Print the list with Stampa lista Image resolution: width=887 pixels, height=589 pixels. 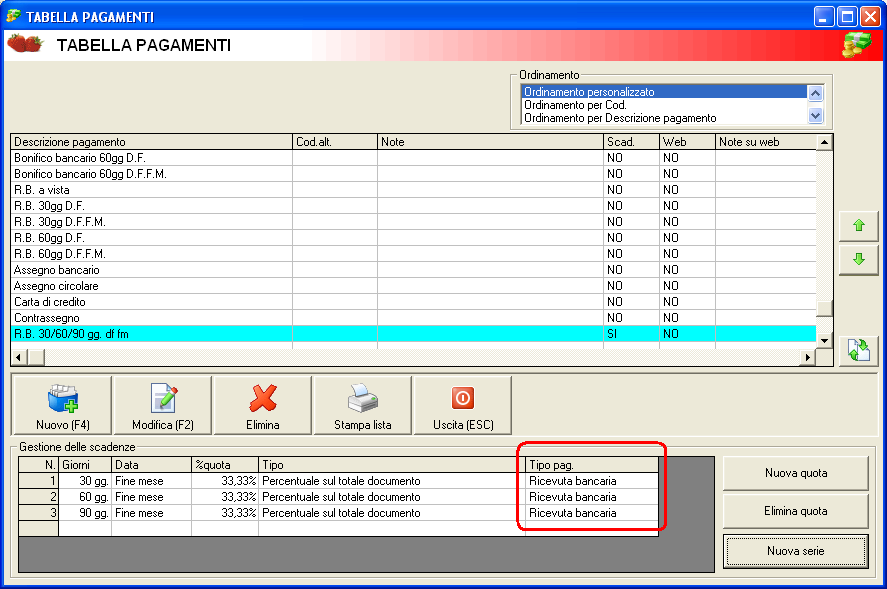point(363,405)
